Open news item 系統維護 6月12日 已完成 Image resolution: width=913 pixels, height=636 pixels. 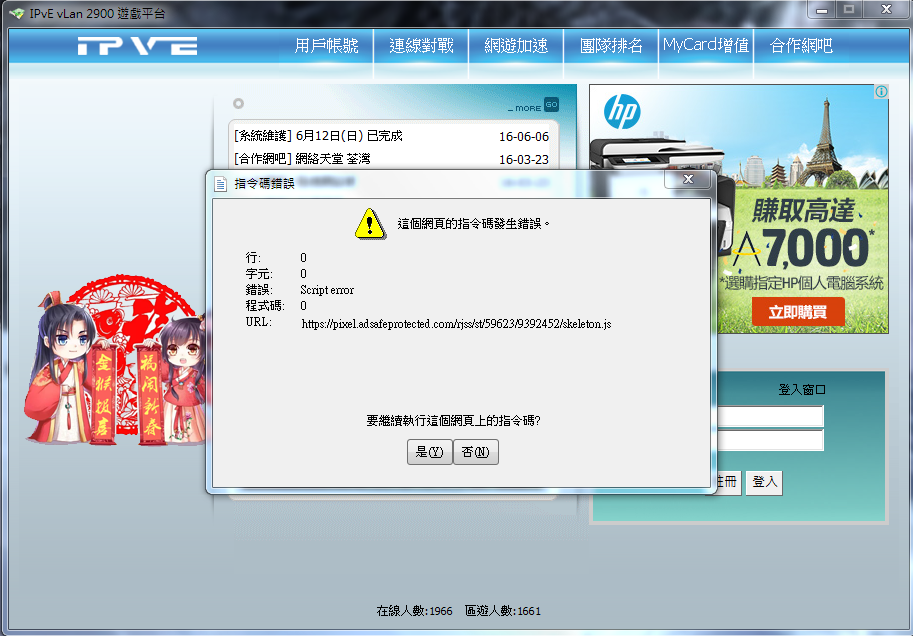(x=318, y=136)
